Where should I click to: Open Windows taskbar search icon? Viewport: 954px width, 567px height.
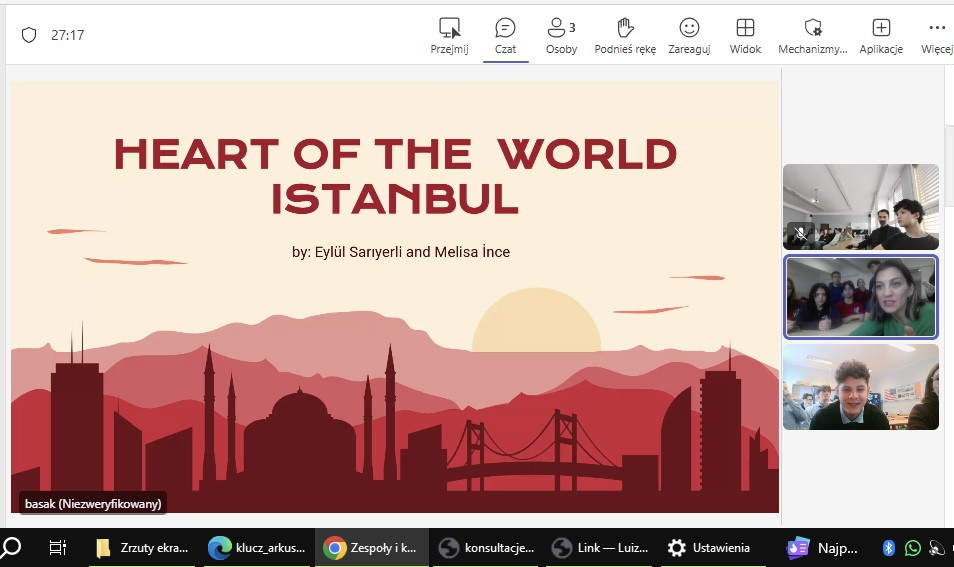point(12,547)
